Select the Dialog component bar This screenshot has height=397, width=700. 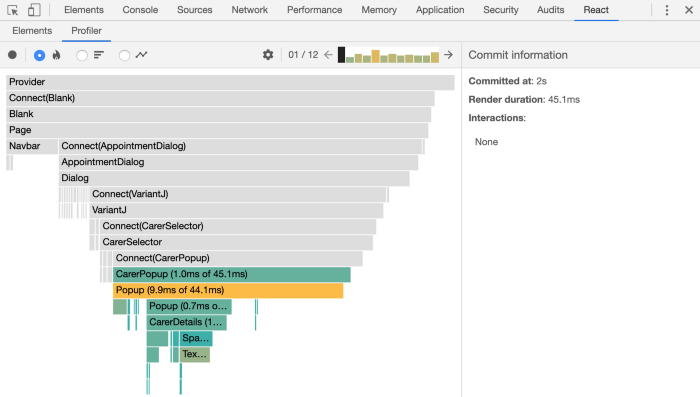coord(234,179)
